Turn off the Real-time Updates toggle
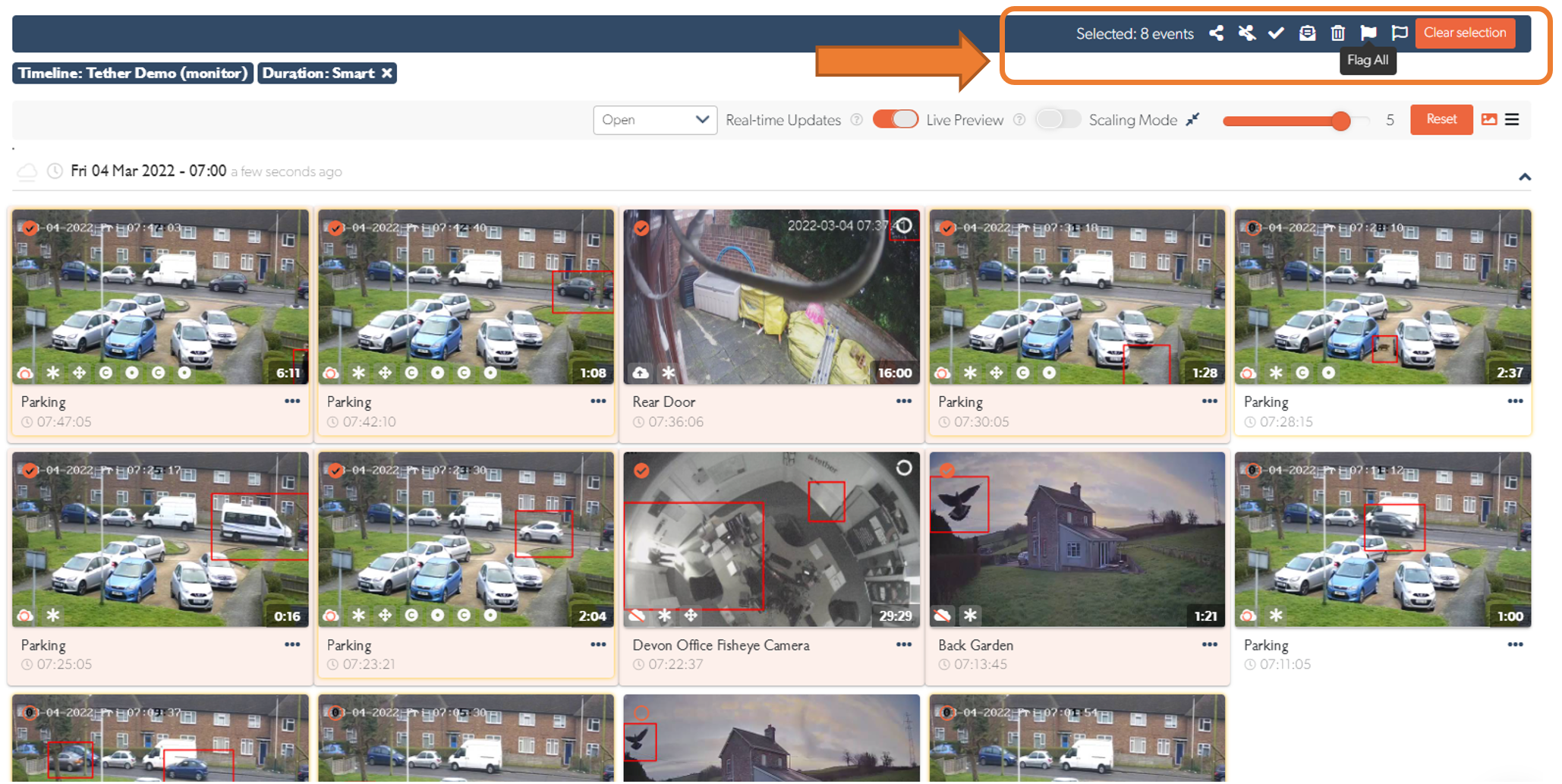The height and width of the screenshot is (784, 1562). coord(895,120)
